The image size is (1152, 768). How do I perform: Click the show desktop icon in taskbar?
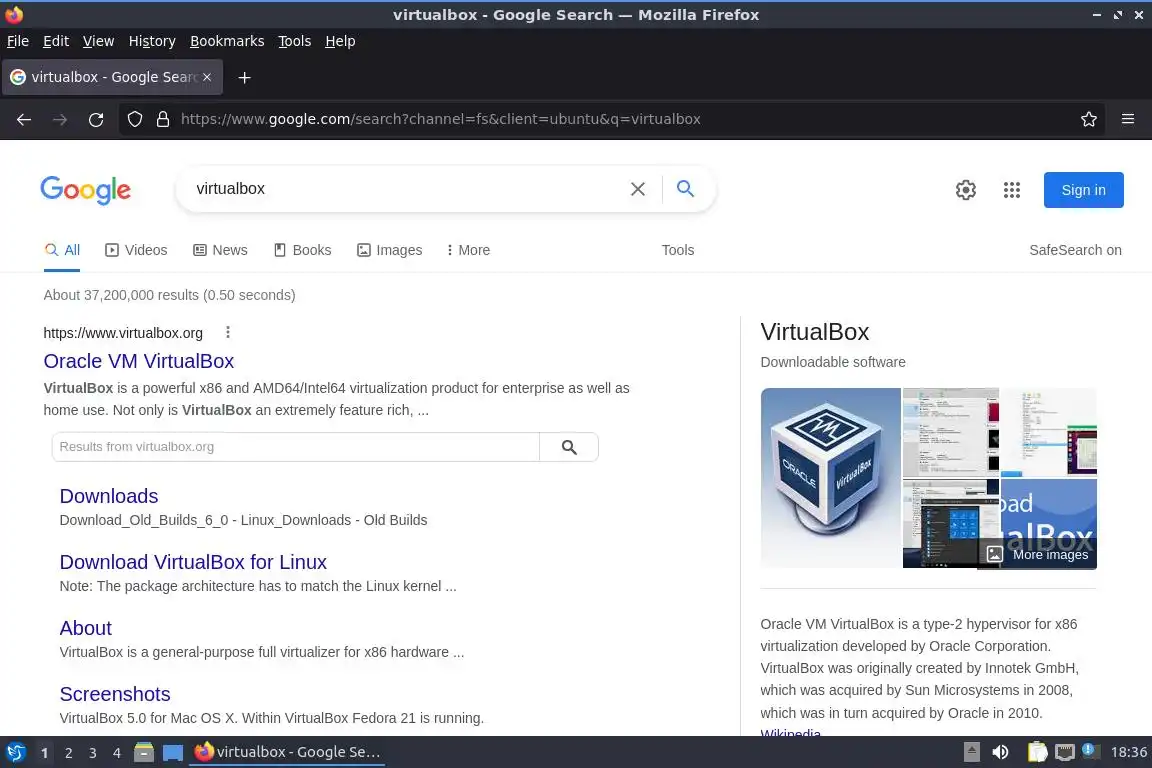point(173,752)
